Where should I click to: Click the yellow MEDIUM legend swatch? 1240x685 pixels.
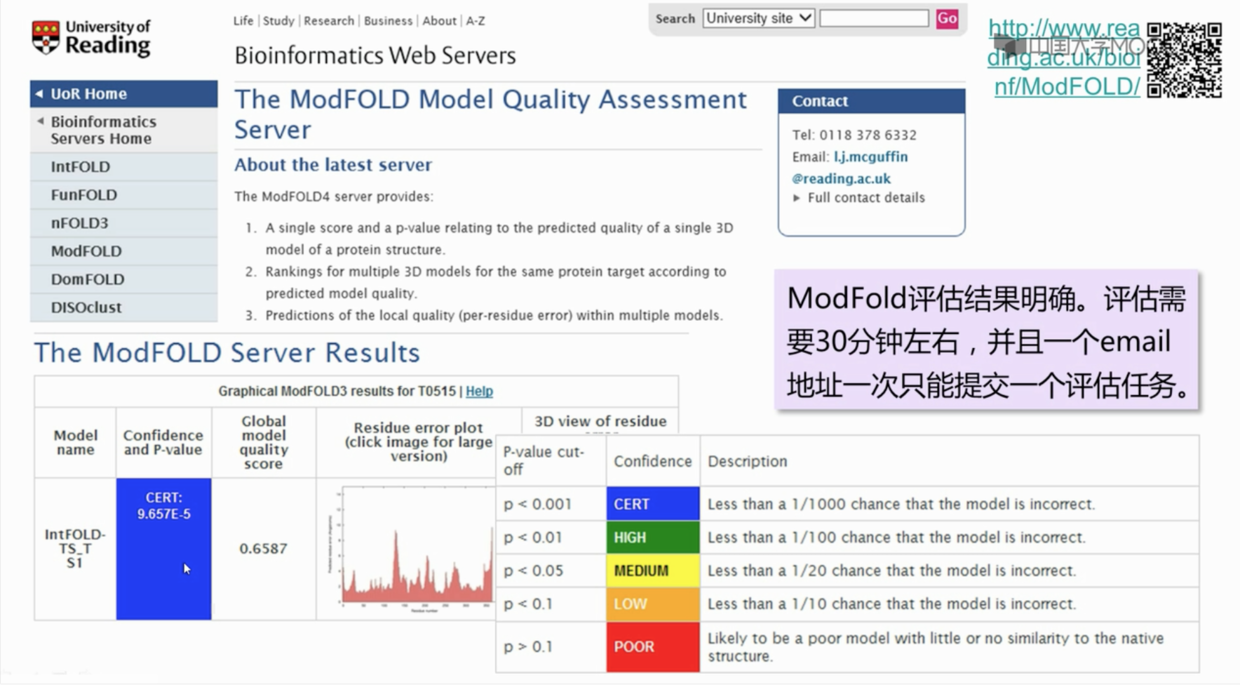pos(653,570)
